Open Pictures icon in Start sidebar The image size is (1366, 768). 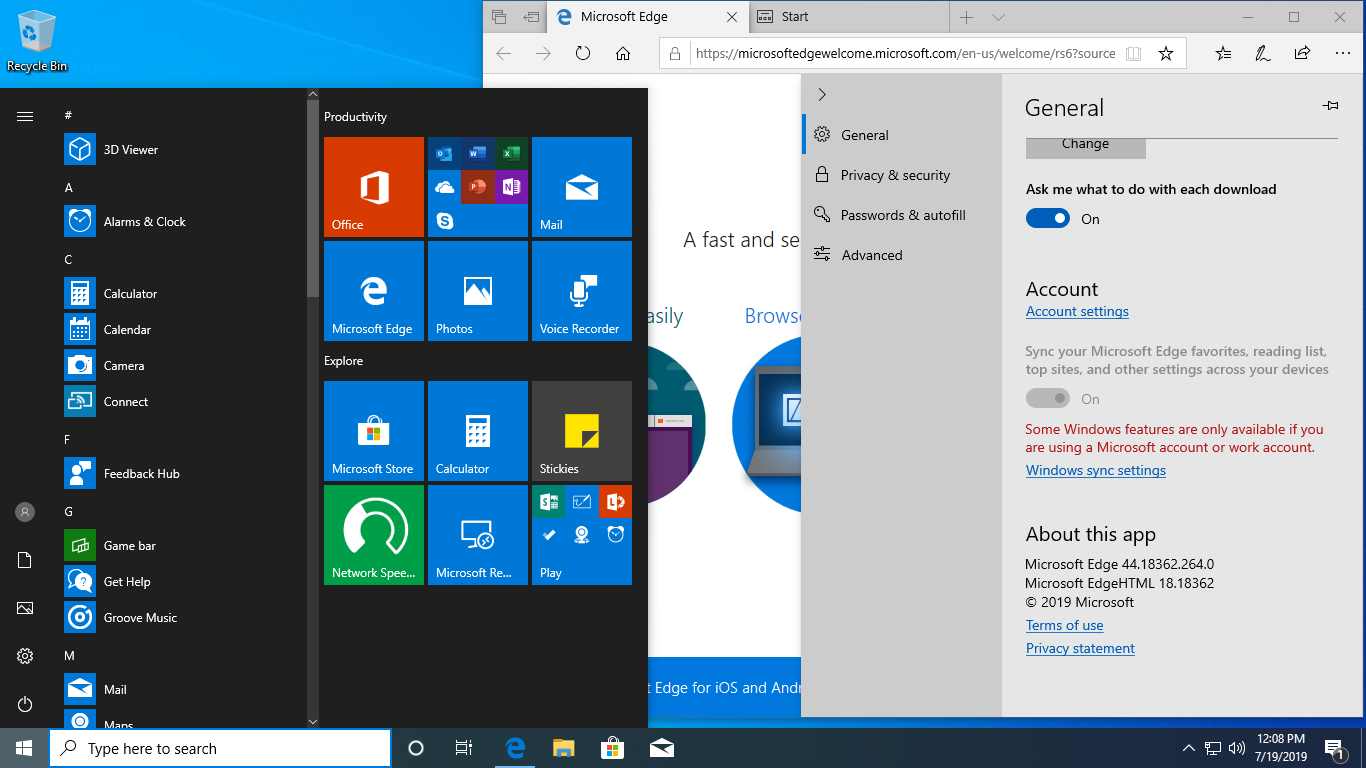click(x=25, y=608)
